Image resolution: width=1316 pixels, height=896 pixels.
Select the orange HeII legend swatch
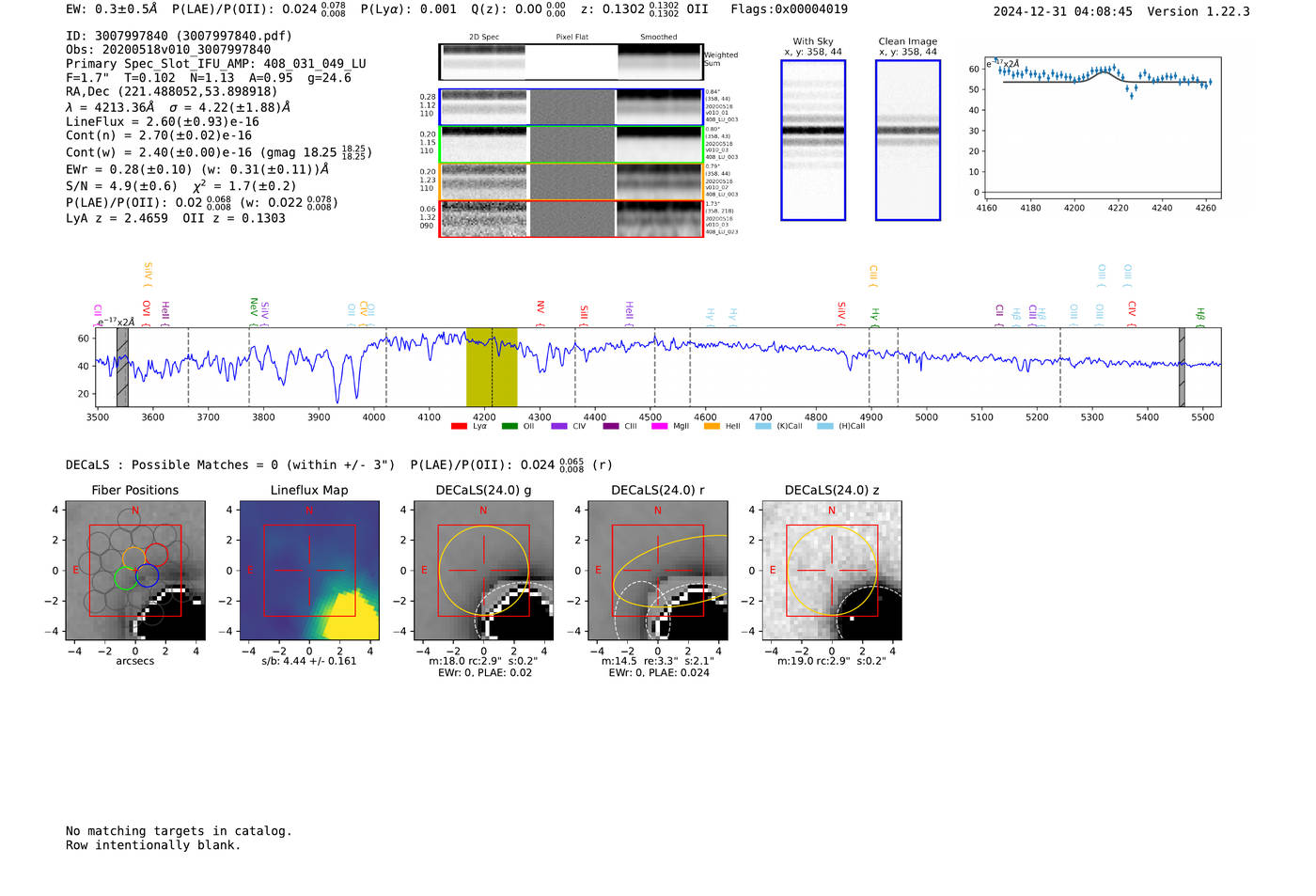click(712, 427)
